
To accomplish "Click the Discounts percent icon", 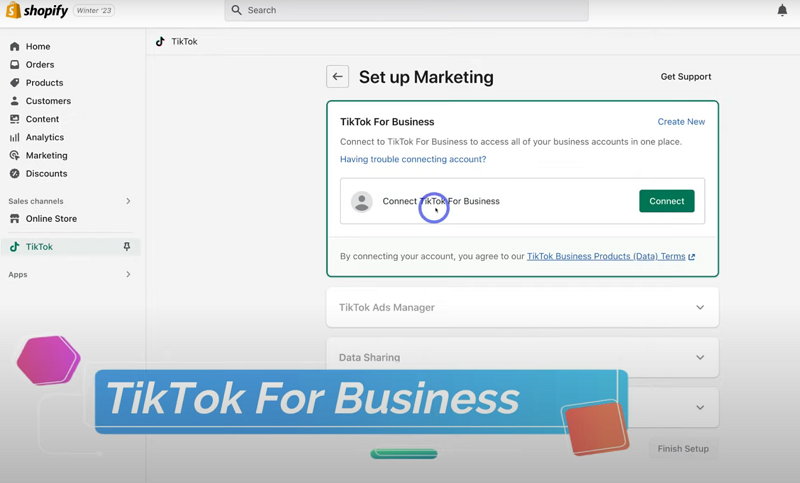I will point(15,173).
